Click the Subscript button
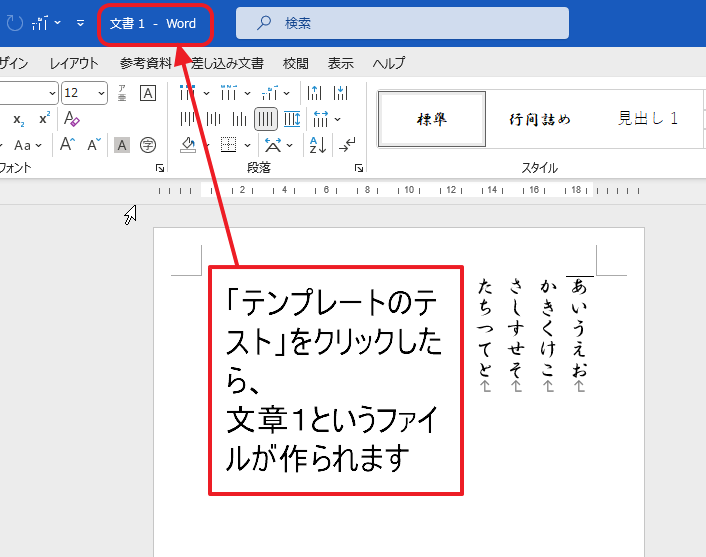The height and width of the screenshot is (557, 706). [x=18, y=119]
